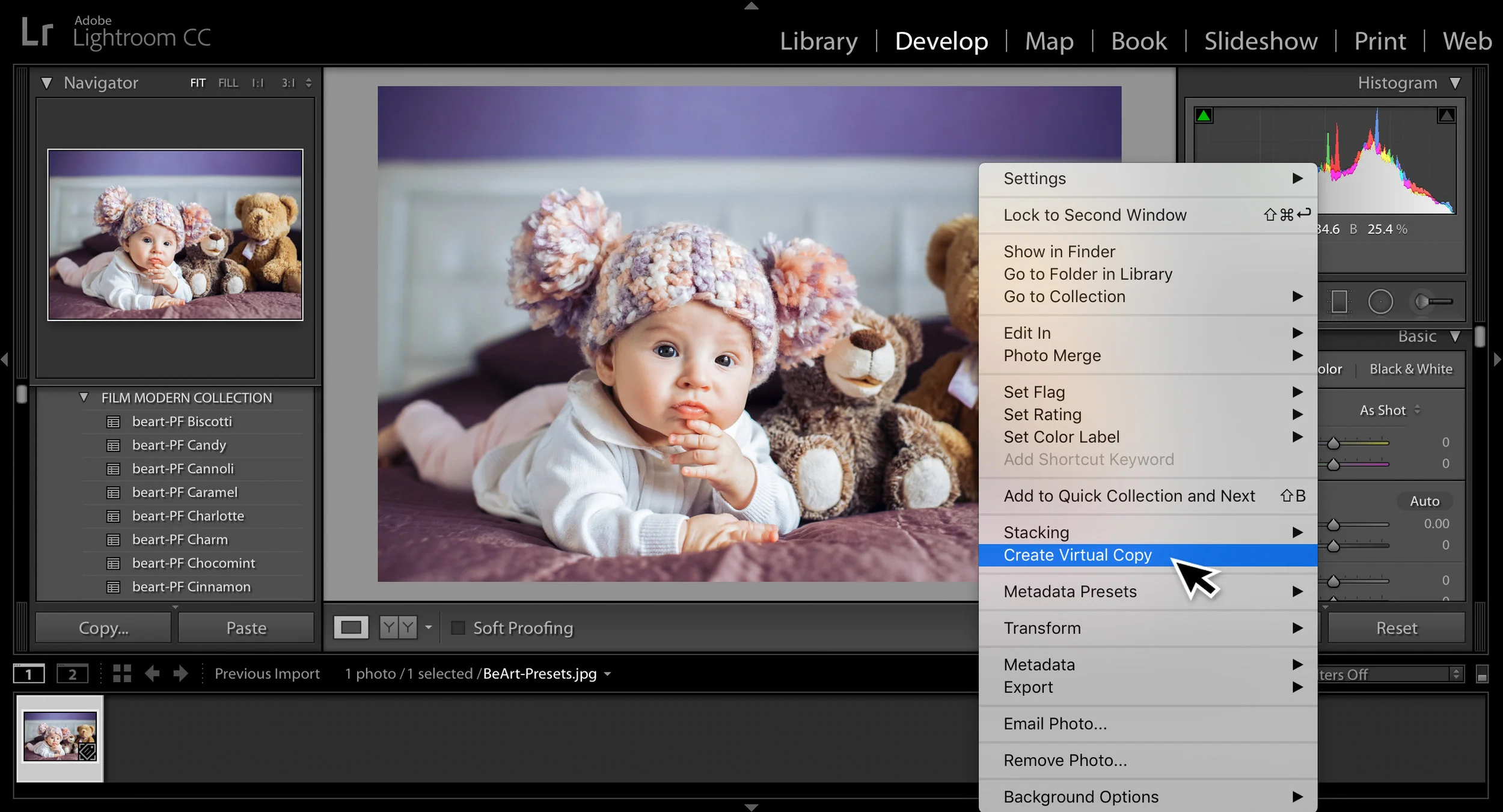Click the exposure slider handle
Image resolution: width=1503 pixels, height=812 pixels.
coord(1333,525)
